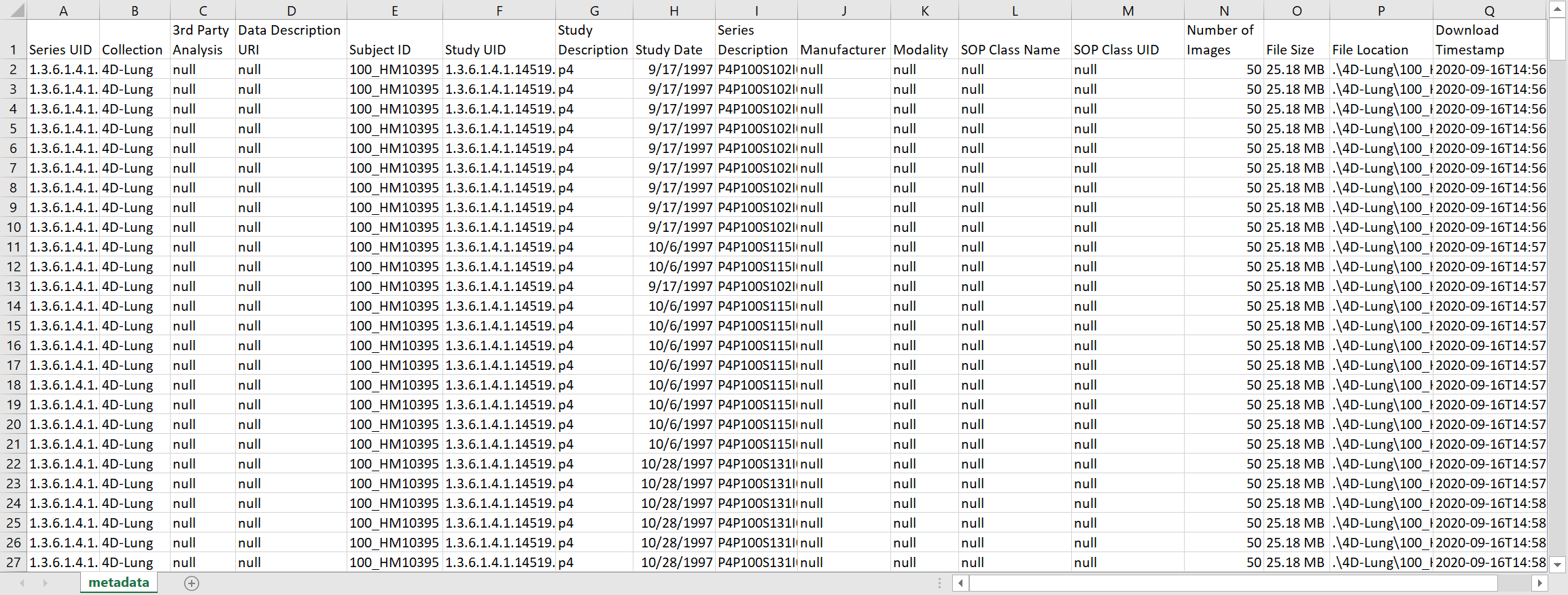Viewport: 1568px width, 595px height.
Task: Click the 3rd Party Analysis header cell
Action: tap(203, 39)
